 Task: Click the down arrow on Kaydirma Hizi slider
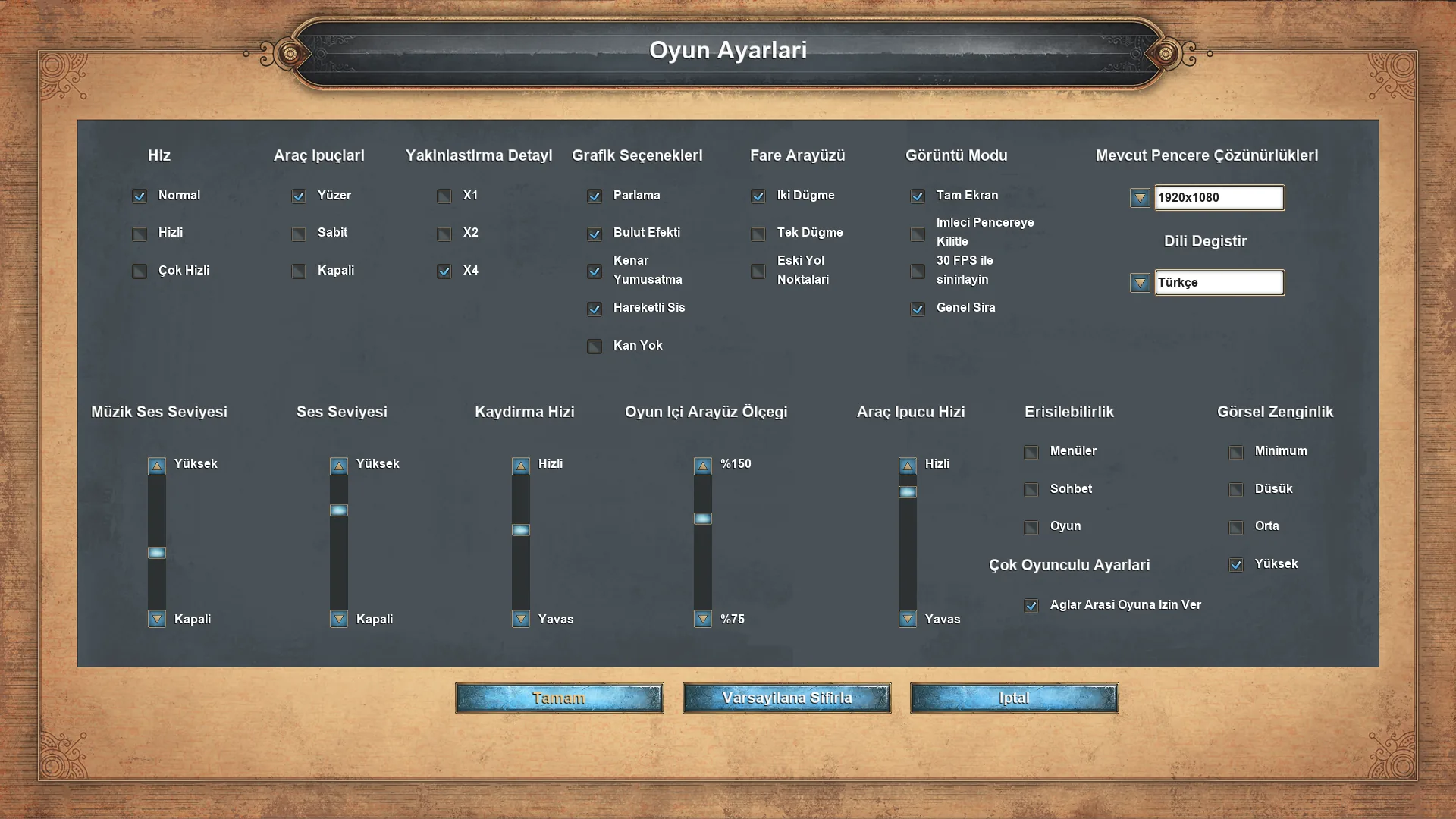(521, 619)
